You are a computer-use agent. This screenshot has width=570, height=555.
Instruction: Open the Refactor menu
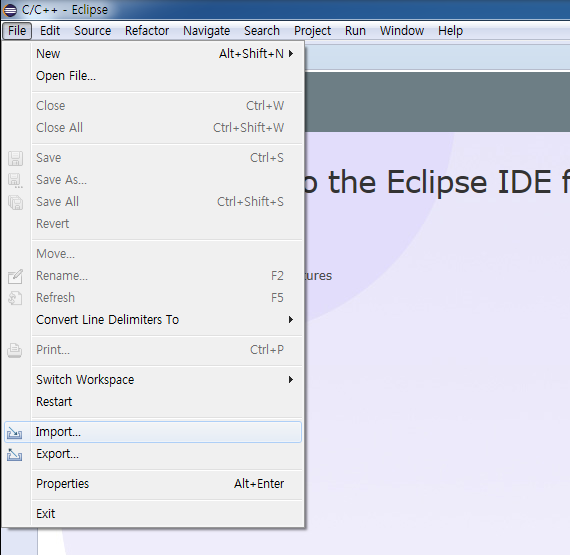[x=147, y=31]
